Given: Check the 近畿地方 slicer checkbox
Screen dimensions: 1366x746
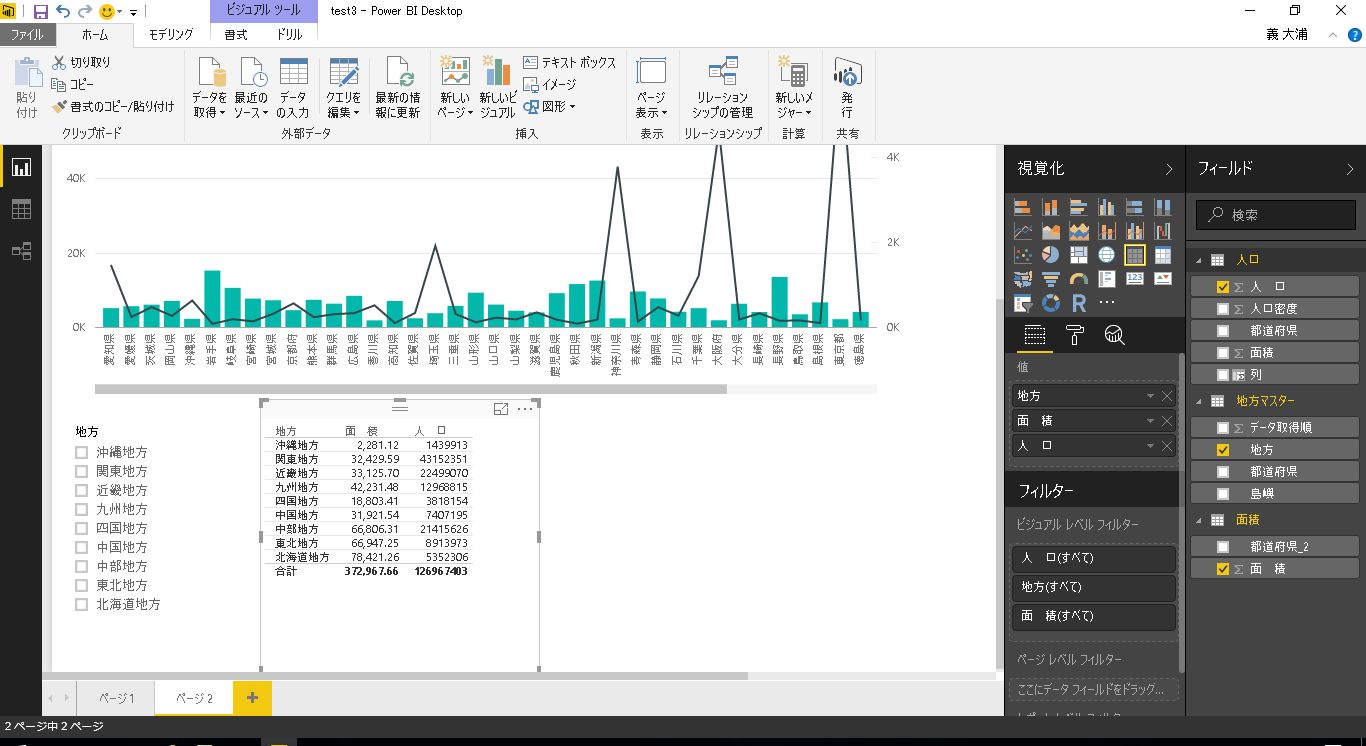Looking at the screenshot, I should coord(82,490).
